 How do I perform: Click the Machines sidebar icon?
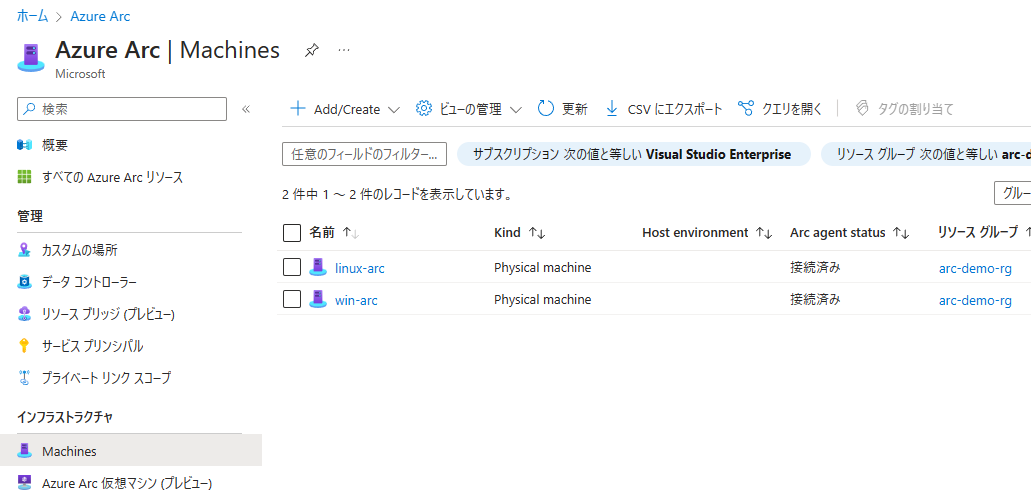pos(24,451)
